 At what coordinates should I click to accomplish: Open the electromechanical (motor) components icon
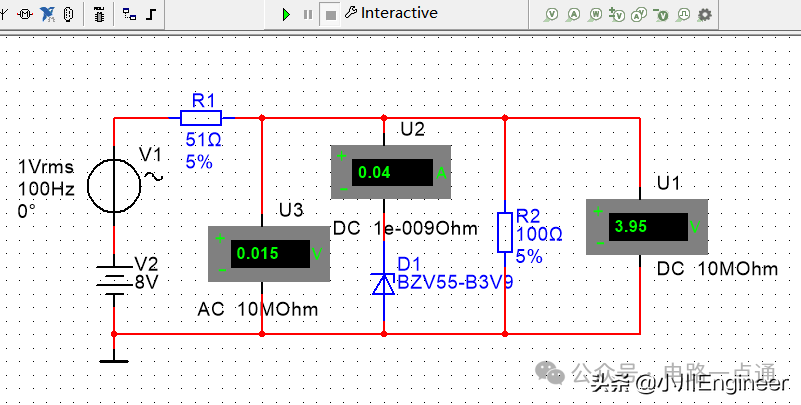point(25,14)
